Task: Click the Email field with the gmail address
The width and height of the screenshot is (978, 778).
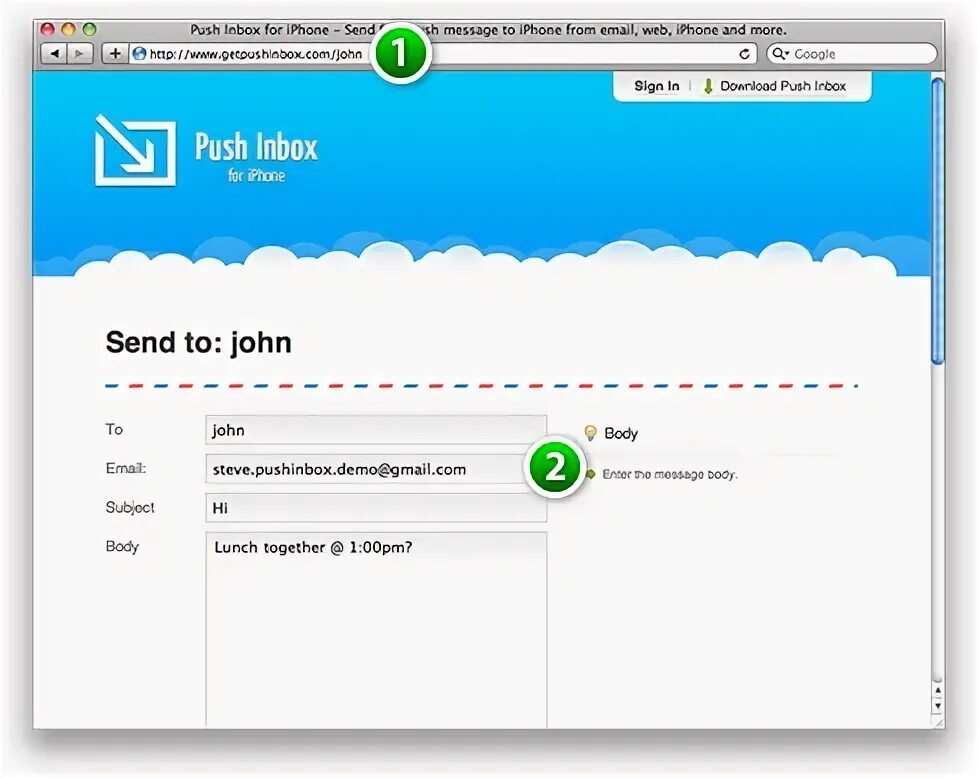Action: (376, 469)
